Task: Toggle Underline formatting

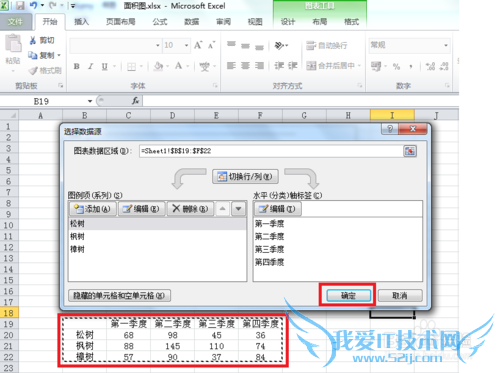Action: [x=105, y=66]
